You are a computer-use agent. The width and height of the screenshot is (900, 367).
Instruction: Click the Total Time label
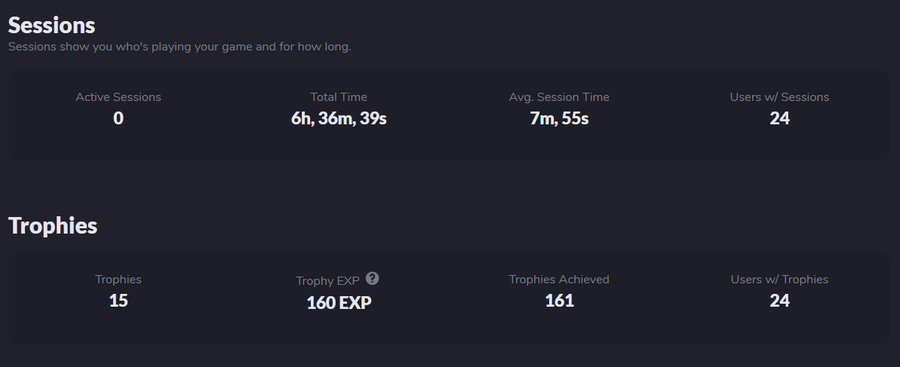coord(339,97)
